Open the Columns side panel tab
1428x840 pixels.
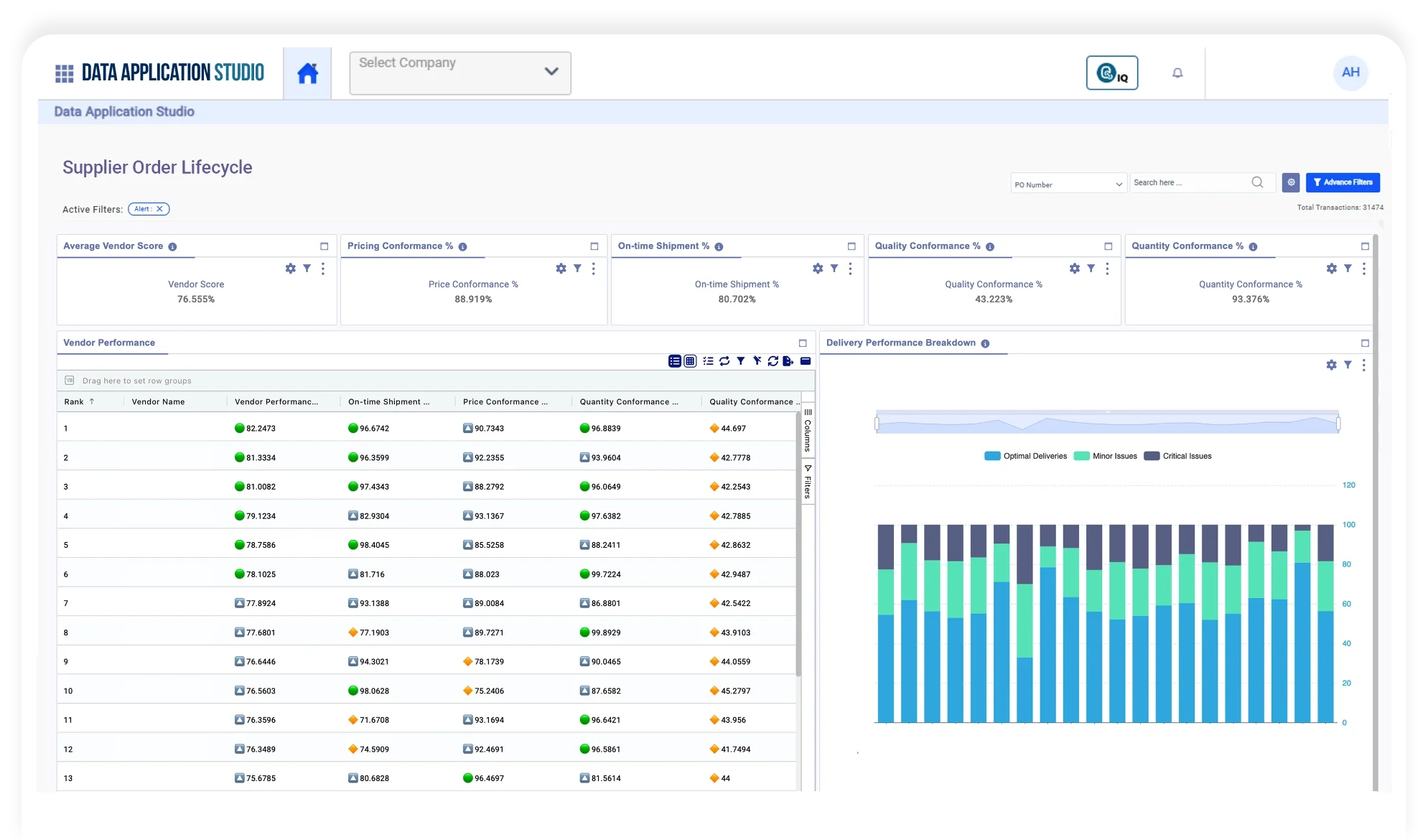coord(808,431)
